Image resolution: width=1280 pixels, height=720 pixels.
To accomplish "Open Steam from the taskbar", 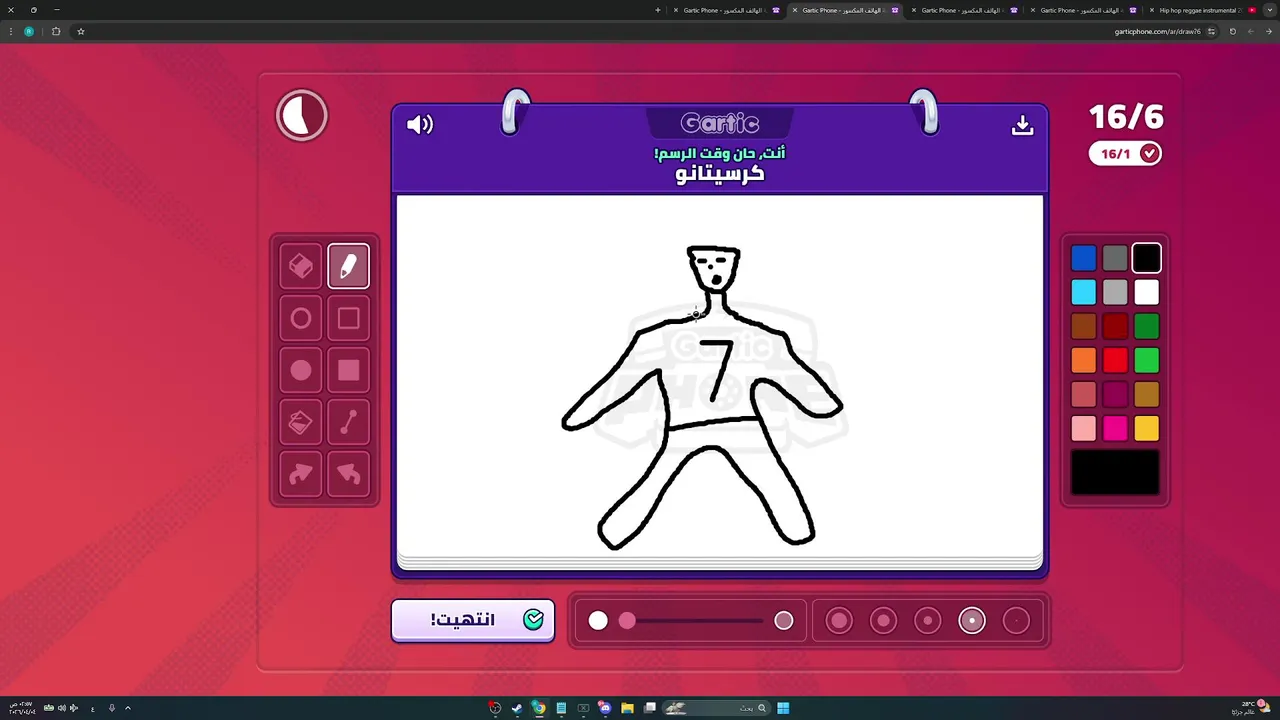I will pyautogui.click(x=517, y=708).
